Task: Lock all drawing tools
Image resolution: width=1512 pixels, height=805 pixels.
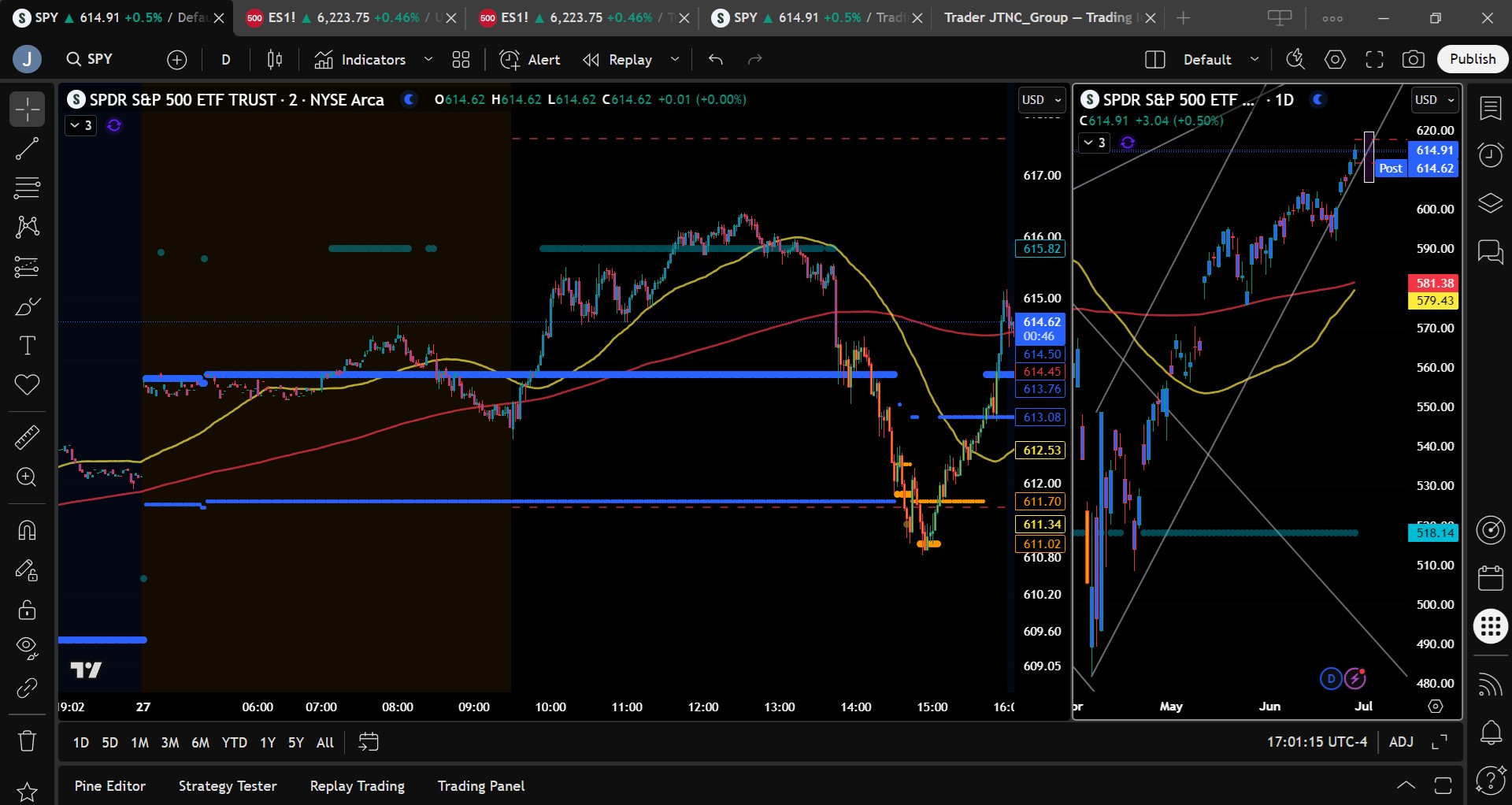Action: [x=27, y=610]
